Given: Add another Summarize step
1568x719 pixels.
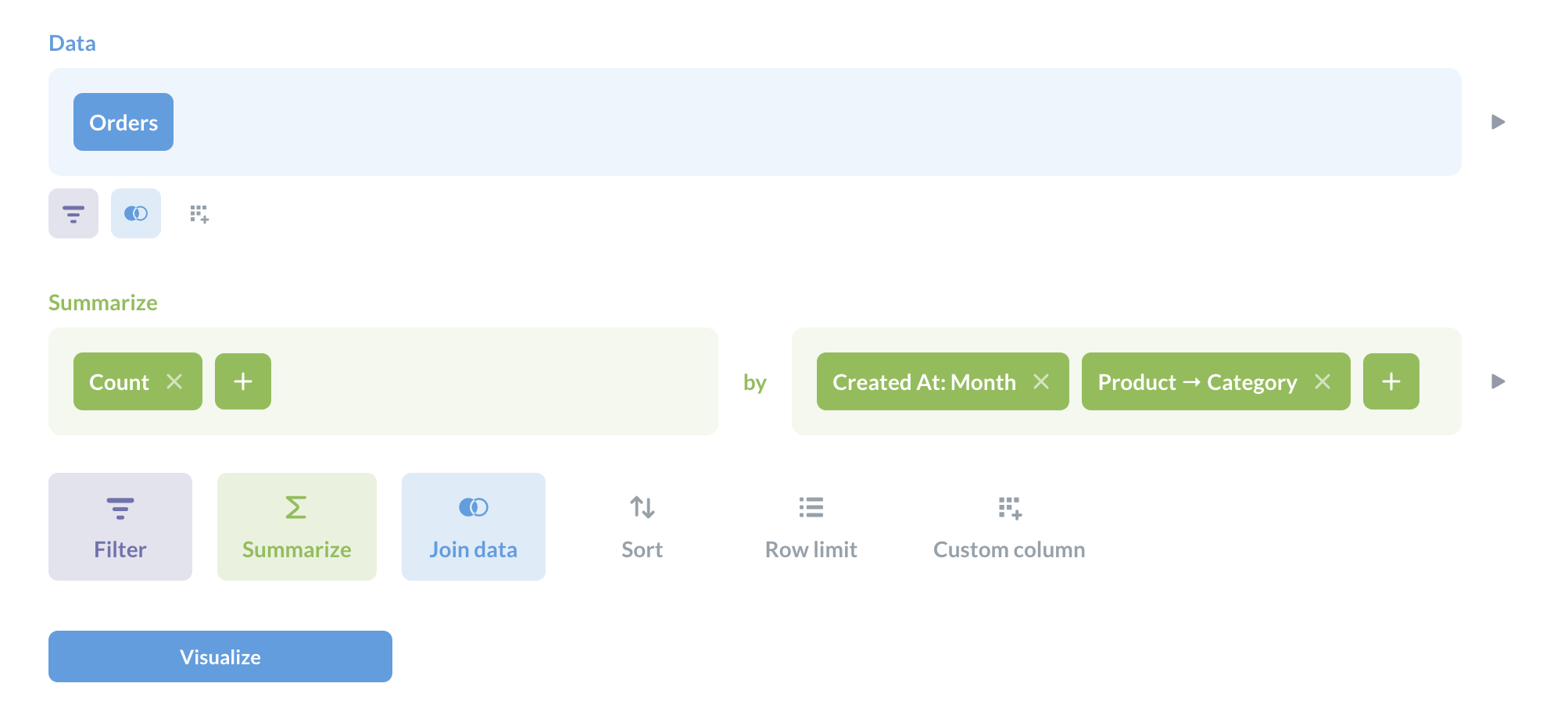Looking at the screenshot, I should pos(297,527).
